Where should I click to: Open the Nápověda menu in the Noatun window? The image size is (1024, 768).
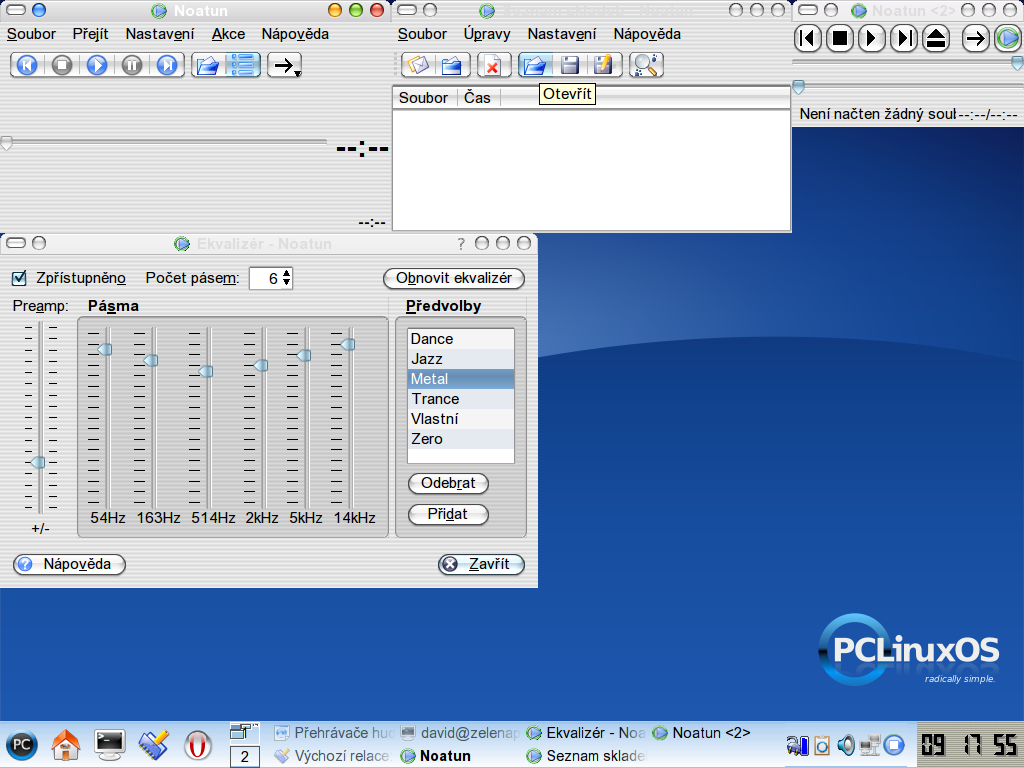click(x=295, y=34)
